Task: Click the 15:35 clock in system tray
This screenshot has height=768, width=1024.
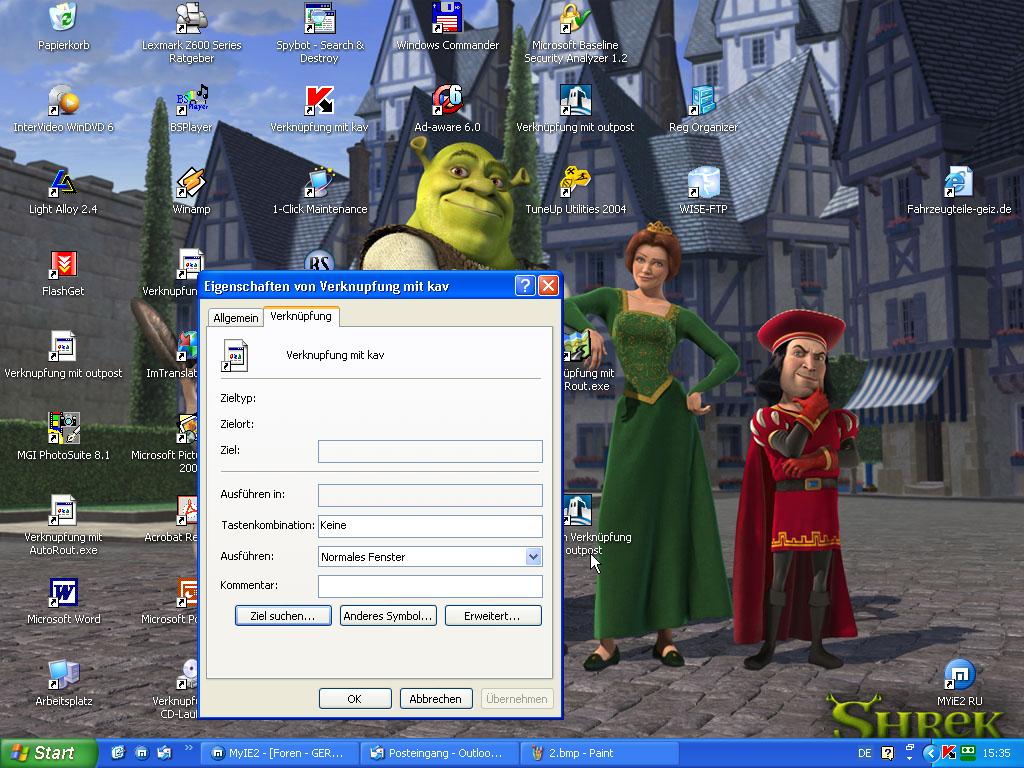Action: (x=996, y=753)
